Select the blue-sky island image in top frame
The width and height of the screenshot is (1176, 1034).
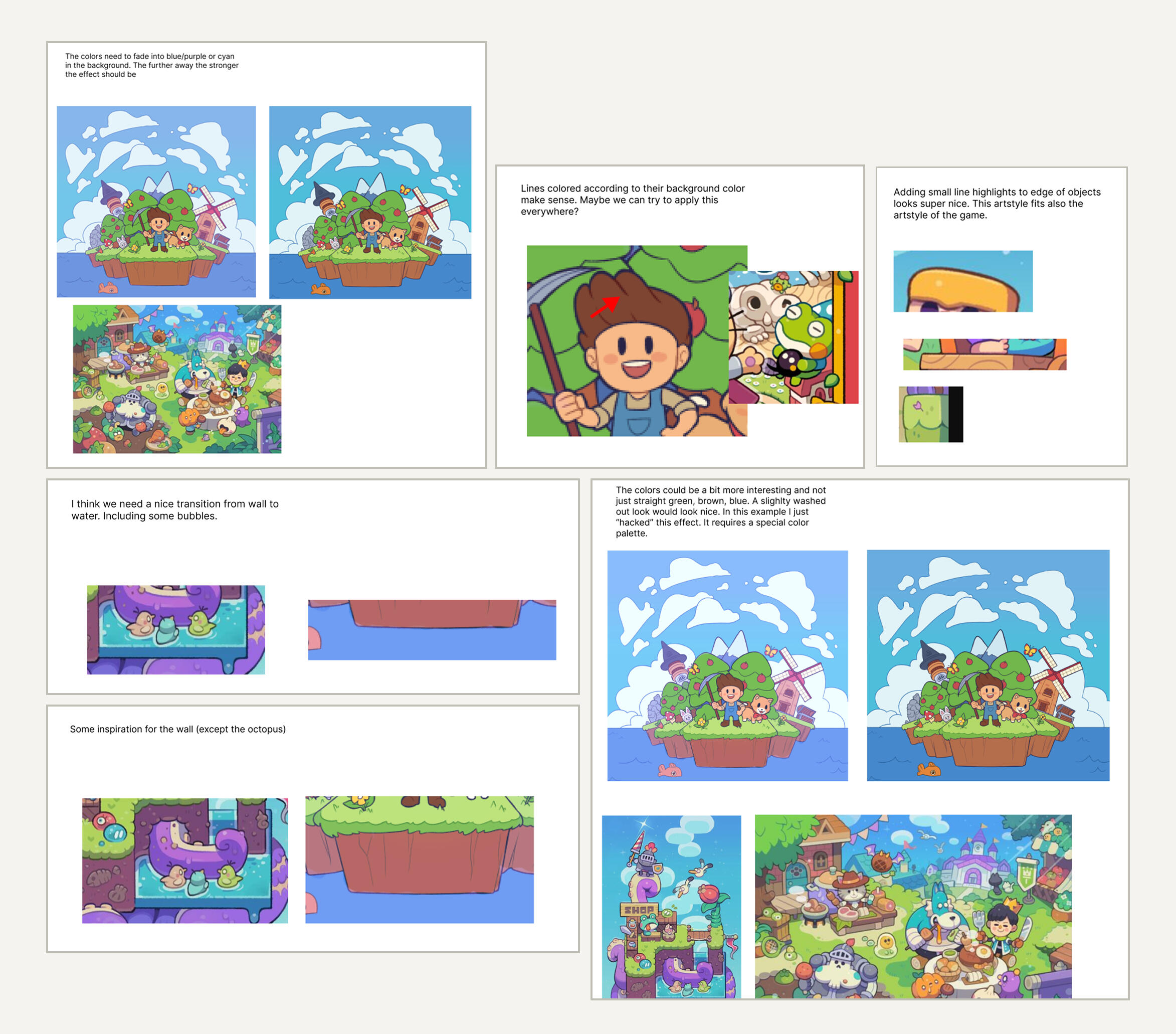(x=370, y=202)
